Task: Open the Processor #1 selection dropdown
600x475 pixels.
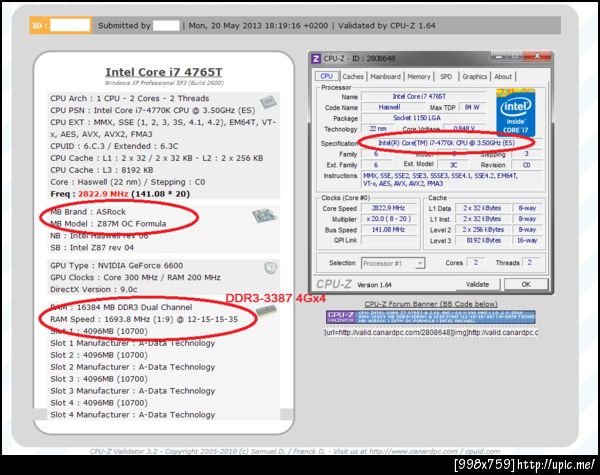Action: pos(393,263)
